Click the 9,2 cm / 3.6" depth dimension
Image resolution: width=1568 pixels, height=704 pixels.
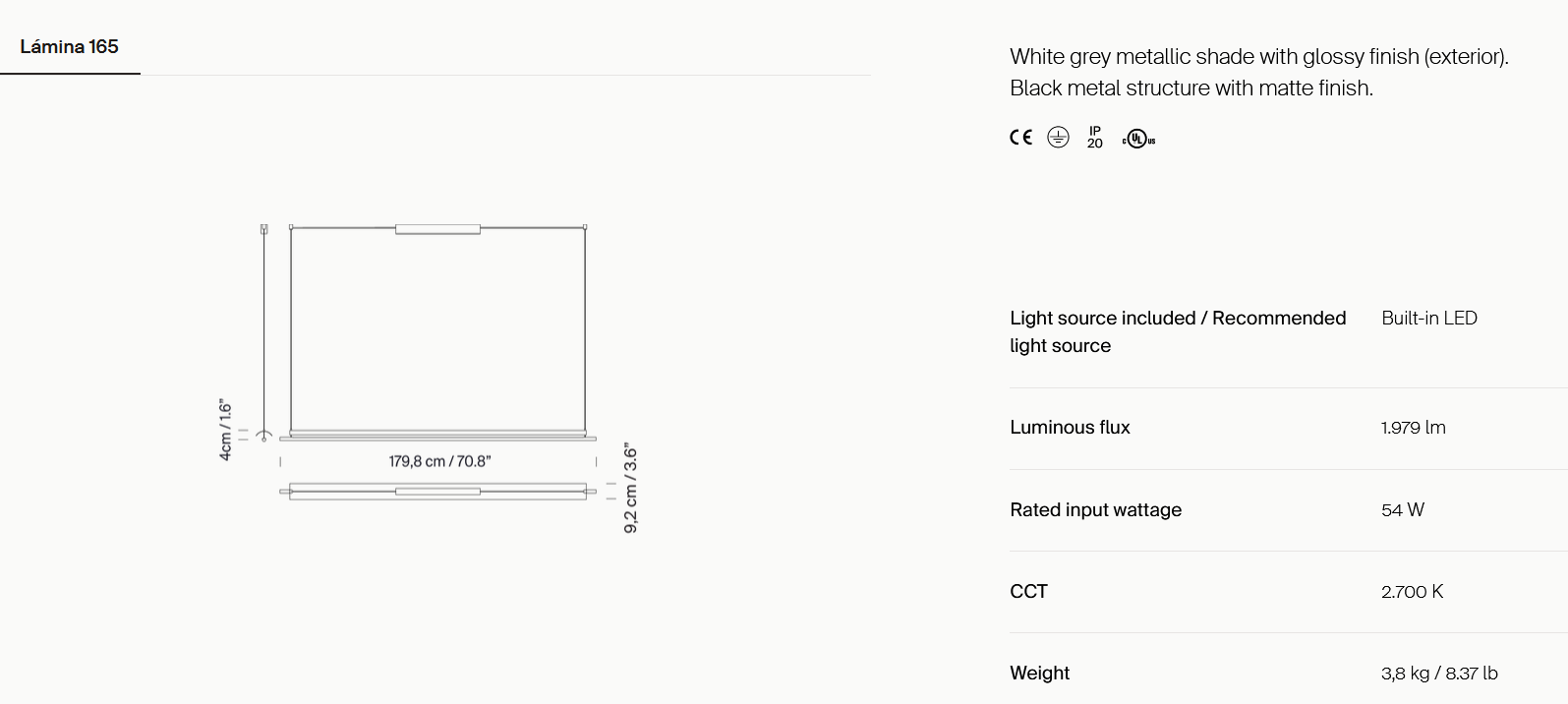pyautogui.click(x=631, y=489)
